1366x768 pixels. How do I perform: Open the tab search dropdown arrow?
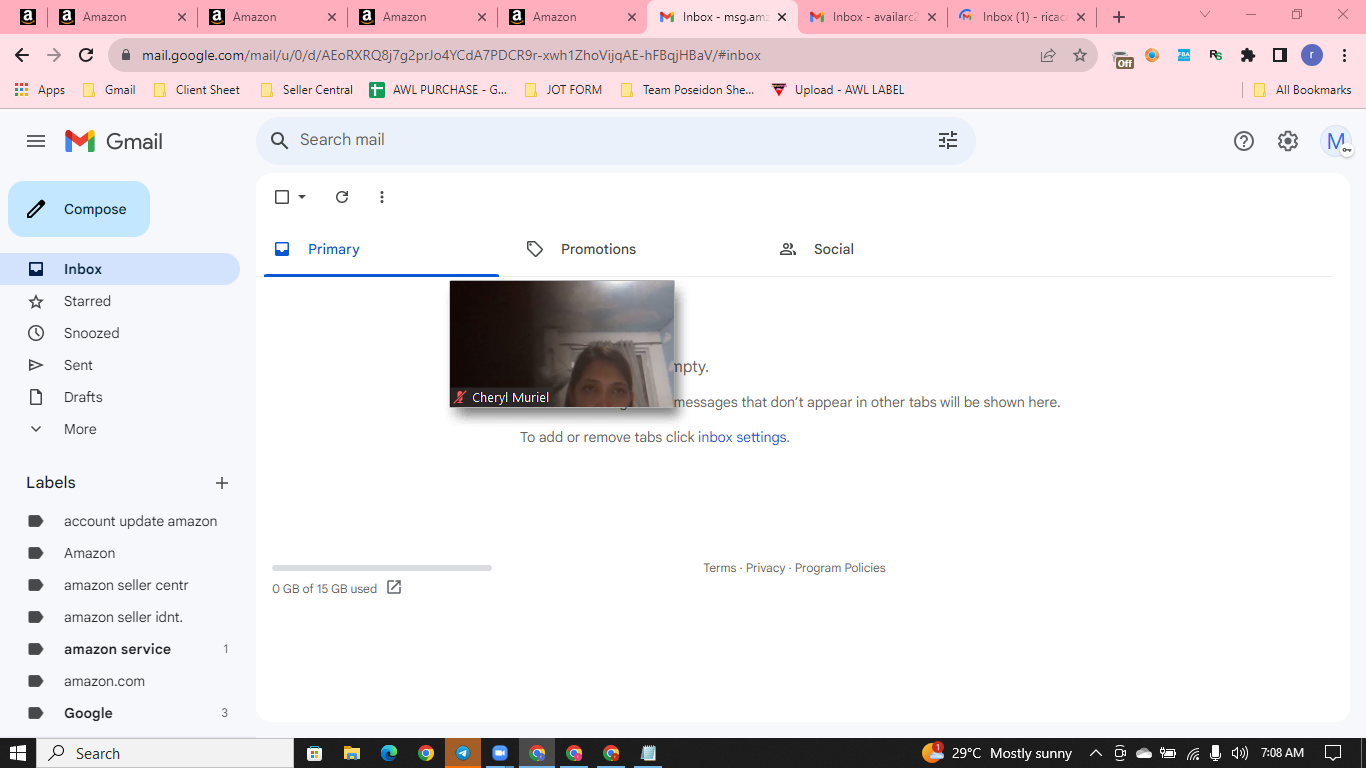point(1204,15)
